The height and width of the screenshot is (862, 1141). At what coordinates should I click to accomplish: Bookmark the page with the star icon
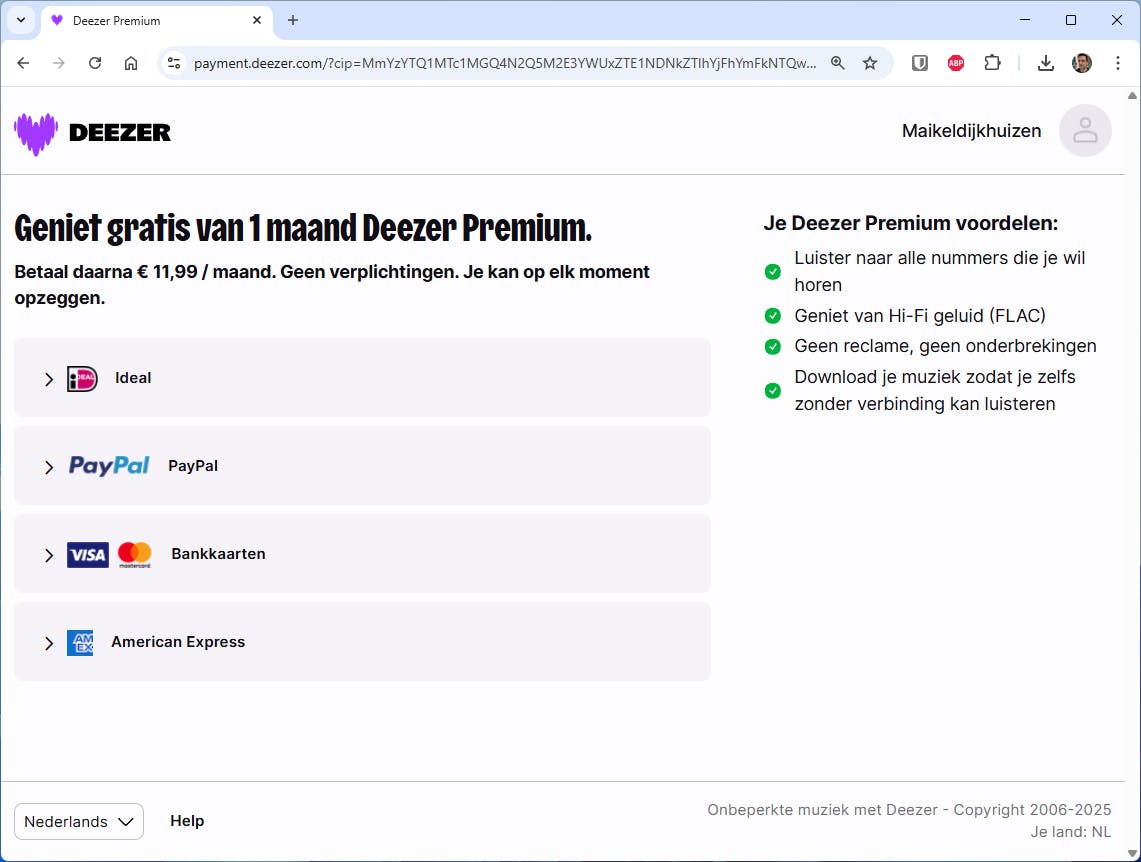870,62
